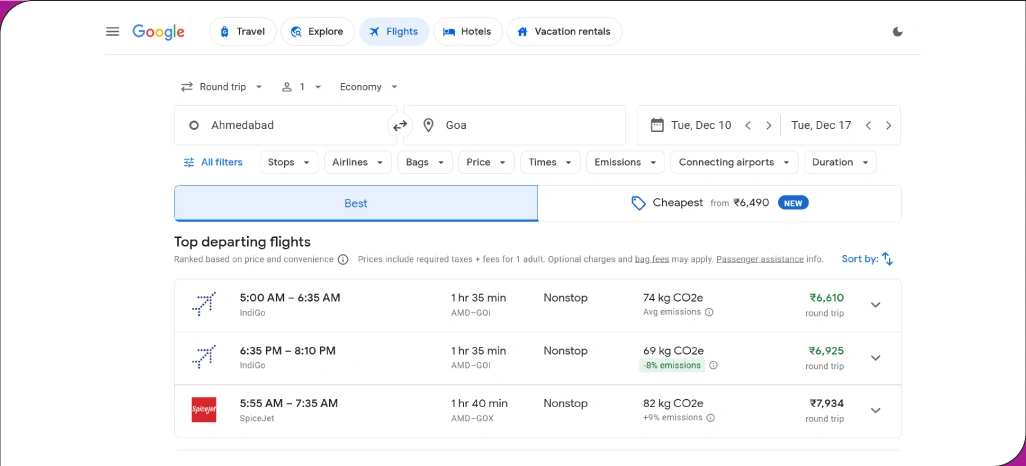Click the calendar icon beside departure date
The image size is (1026, 466).
657,125
